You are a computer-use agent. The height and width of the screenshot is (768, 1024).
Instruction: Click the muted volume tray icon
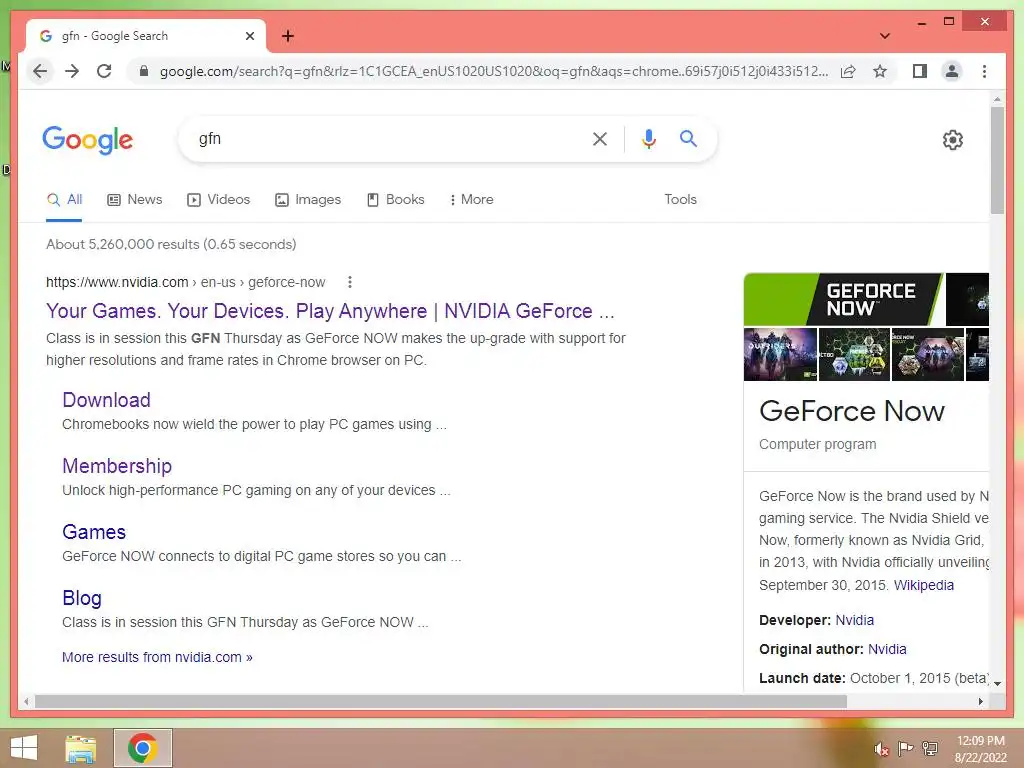pos(881,748)
